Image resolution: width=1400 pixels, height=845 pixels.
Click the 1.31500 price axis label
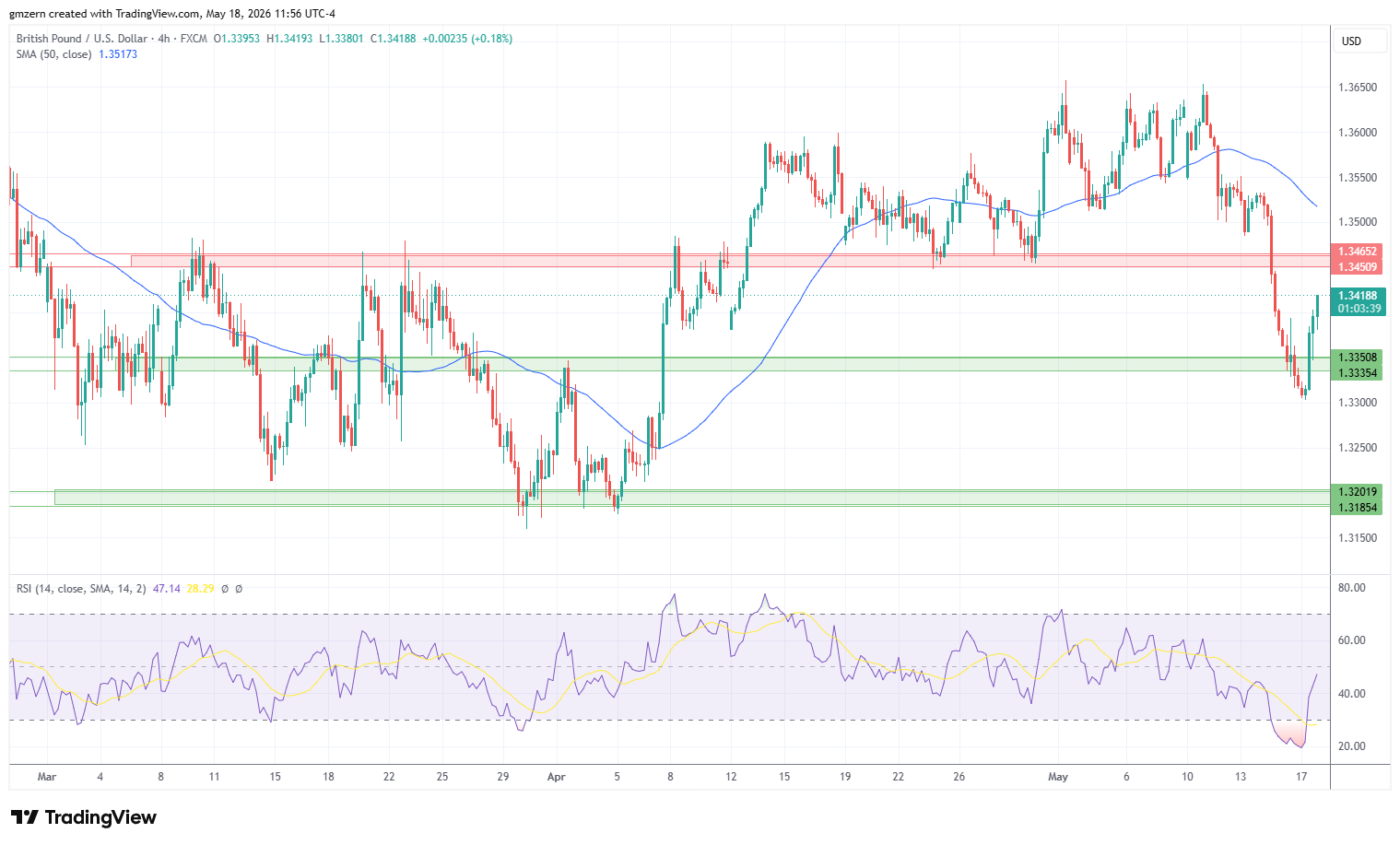pyautogui.click(x=1358, y=538)
